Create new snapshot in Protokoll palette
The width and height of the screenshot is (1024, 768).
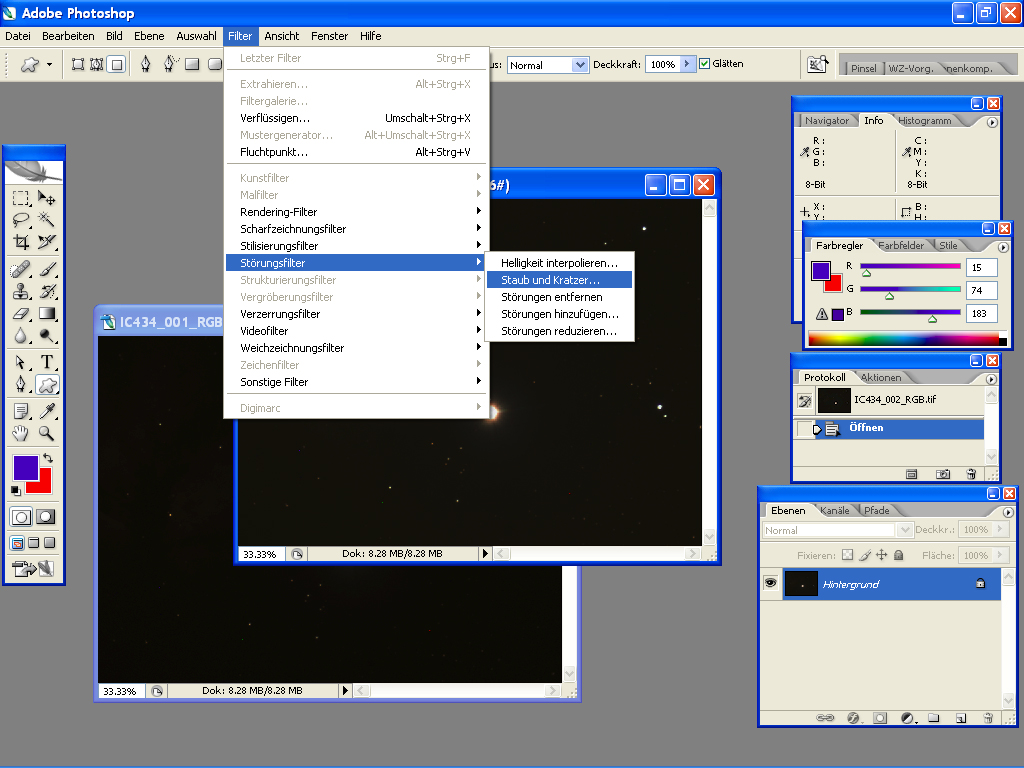(x=942, y=474)
